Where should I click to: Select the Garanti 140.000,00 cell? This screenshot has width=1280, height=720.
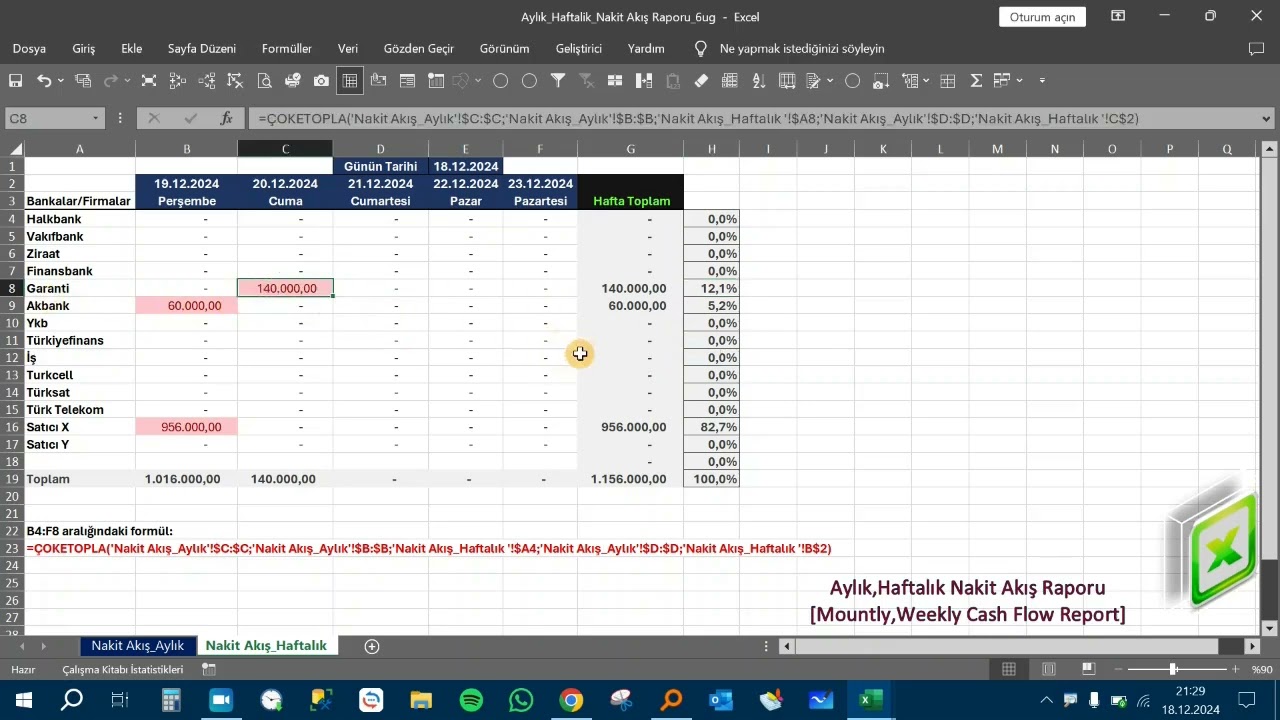click(x=285, y=288)
